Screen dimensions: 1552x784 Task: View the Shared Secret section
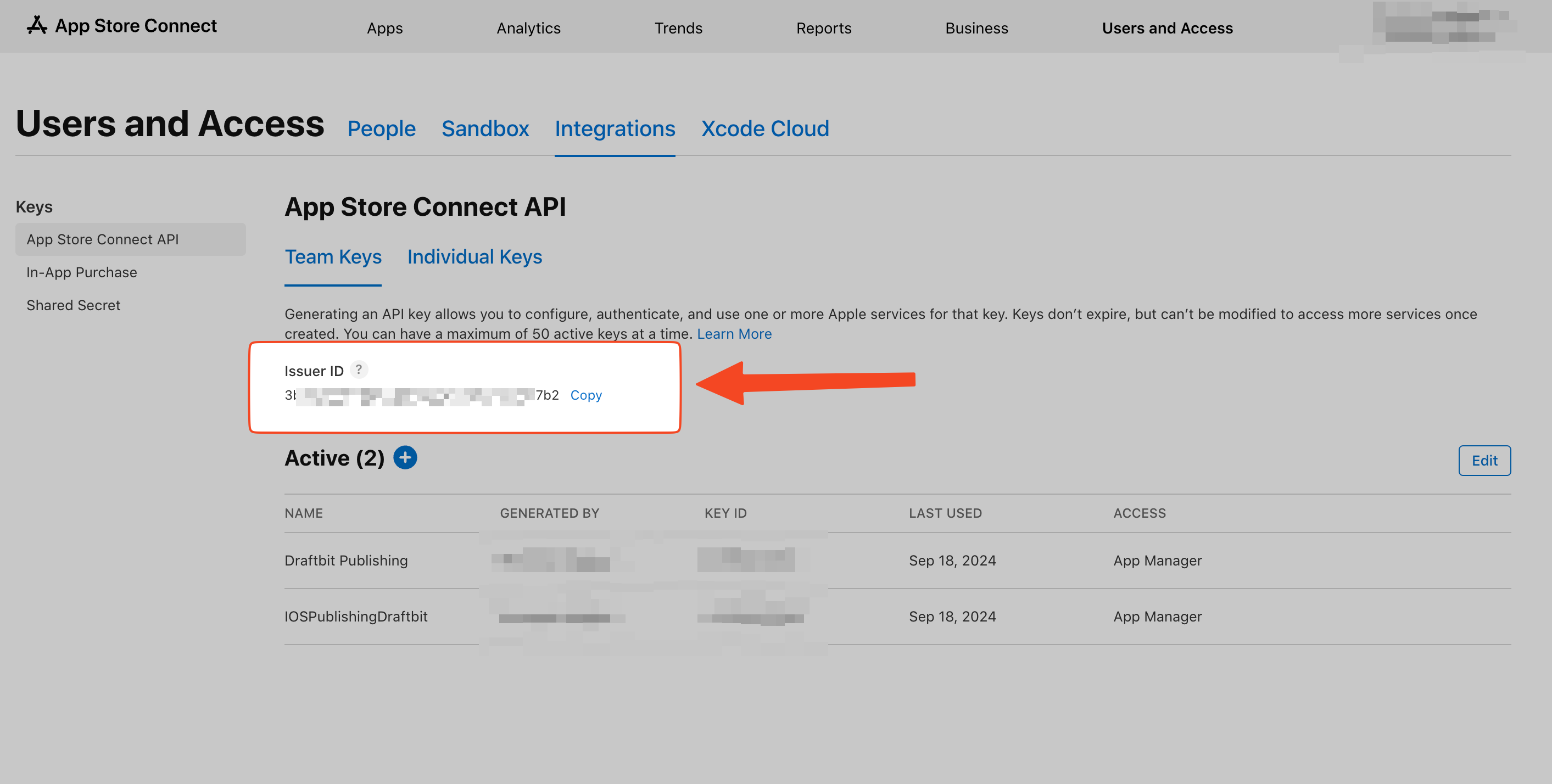73,305
